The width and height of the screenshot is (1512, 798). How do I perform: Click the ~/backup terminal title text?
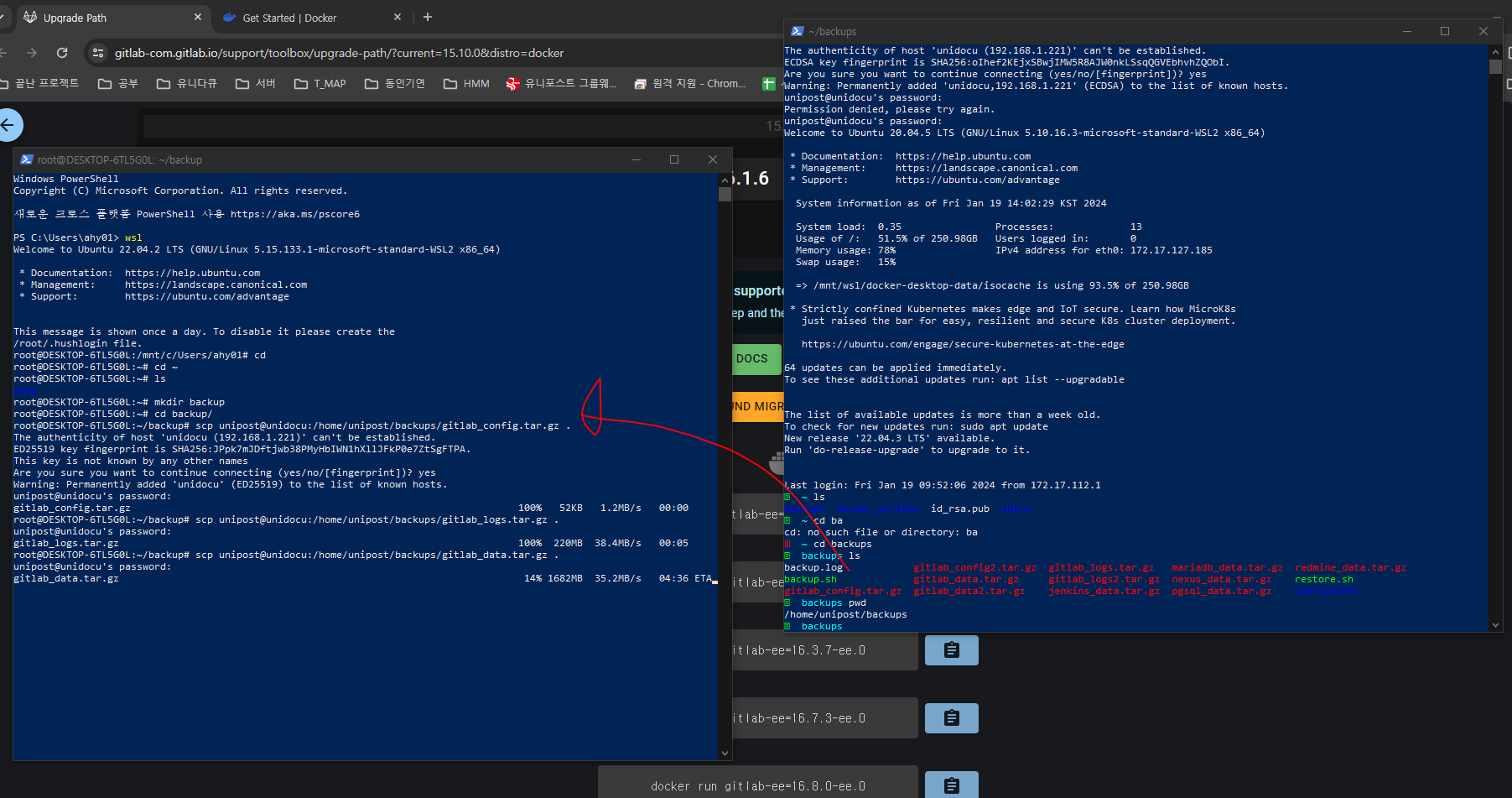coord(120,159)
